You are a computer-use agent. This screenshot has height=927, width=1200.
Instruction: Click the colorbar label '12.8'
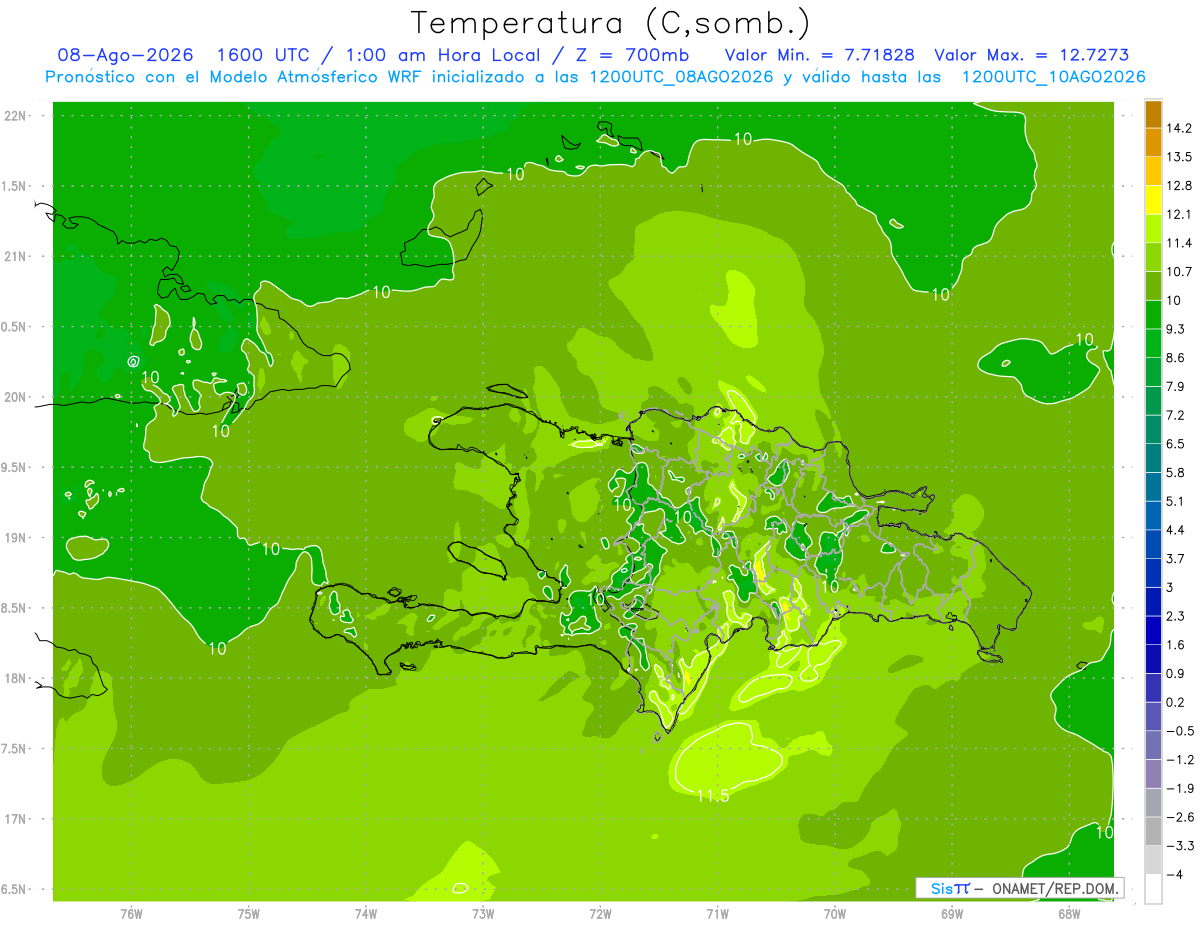[x=1179, y=186]
